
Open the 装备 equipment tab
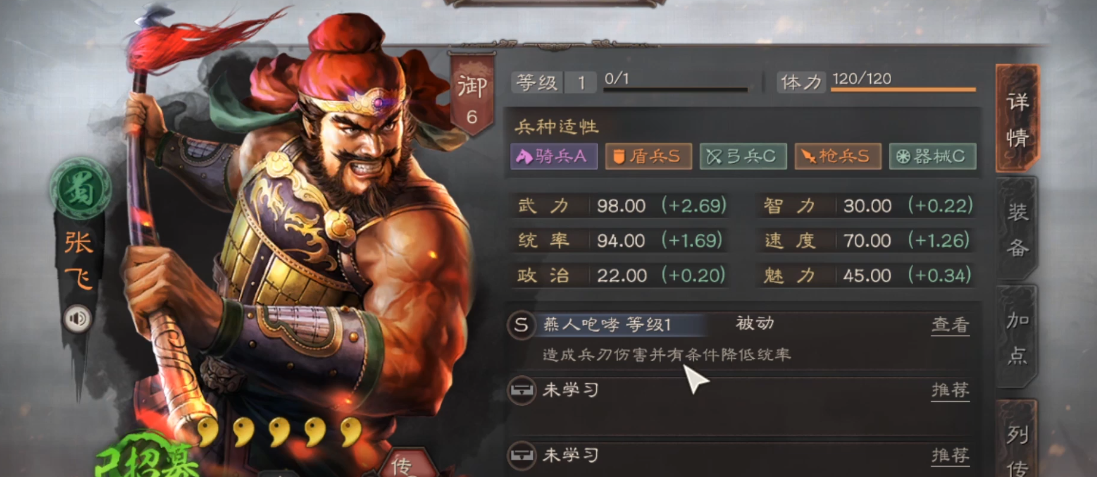[1018, 227]
